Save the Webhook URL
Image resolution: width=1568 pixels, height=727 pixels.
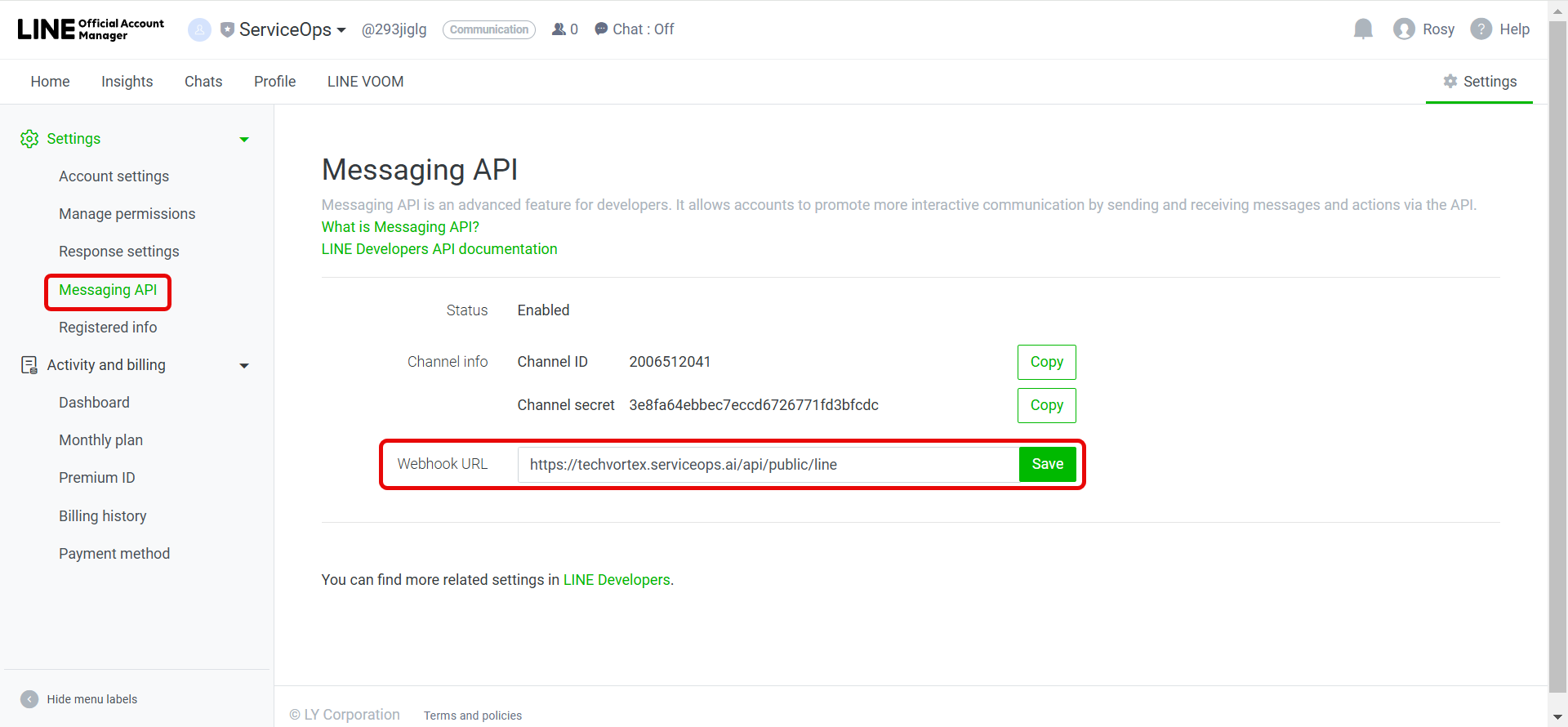[1047, 464]
